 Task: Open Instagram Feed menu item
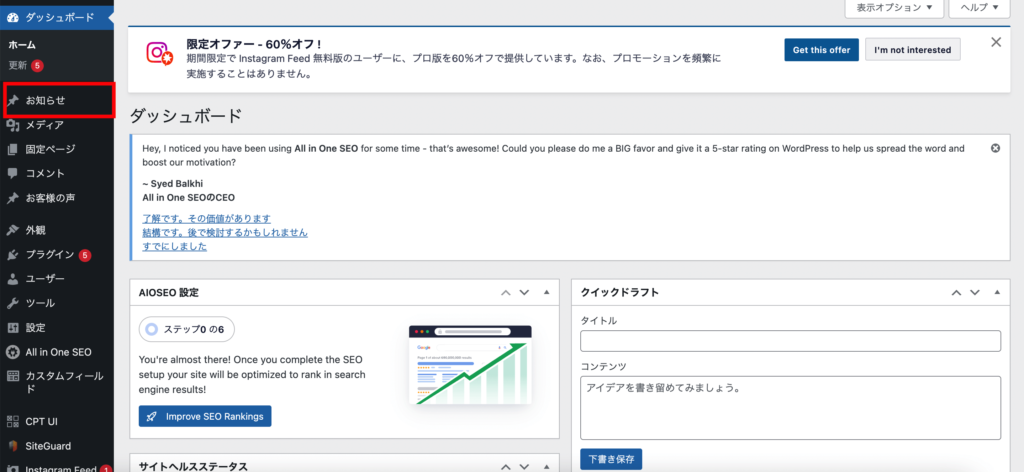point(57,467)
